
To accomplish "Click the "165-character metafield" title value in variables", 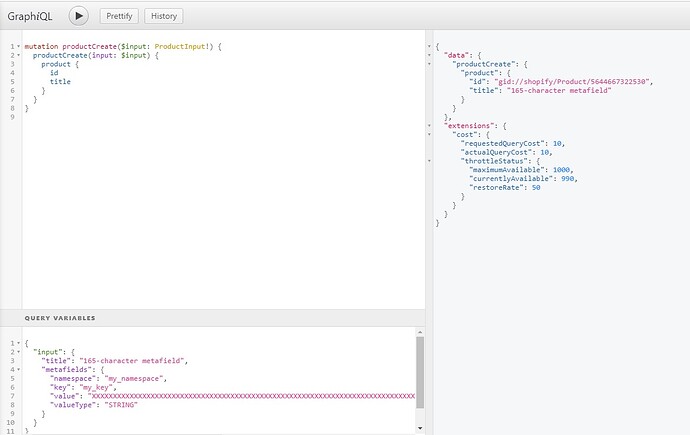I will (x=132, y=361).
